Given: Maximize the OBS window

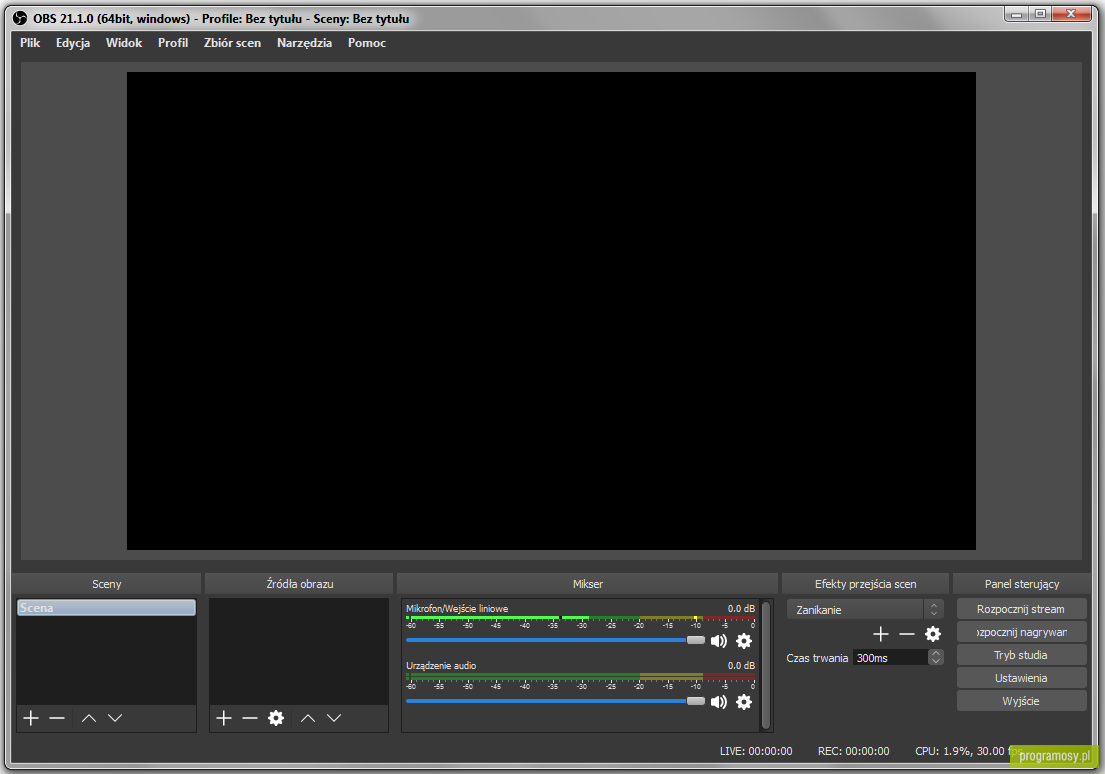Looking at the screenshot, I should tap(1041, 13).
